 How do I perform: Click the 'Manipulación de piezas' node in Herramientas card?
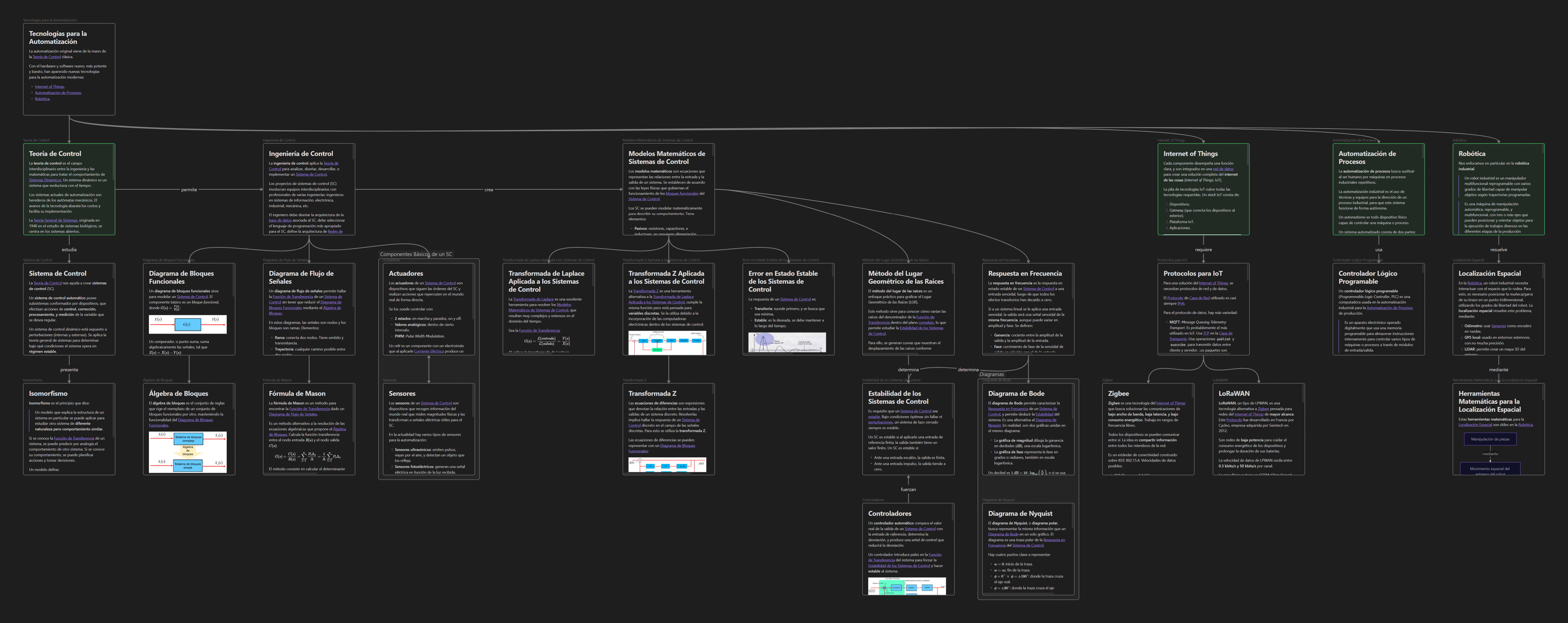1490,439
